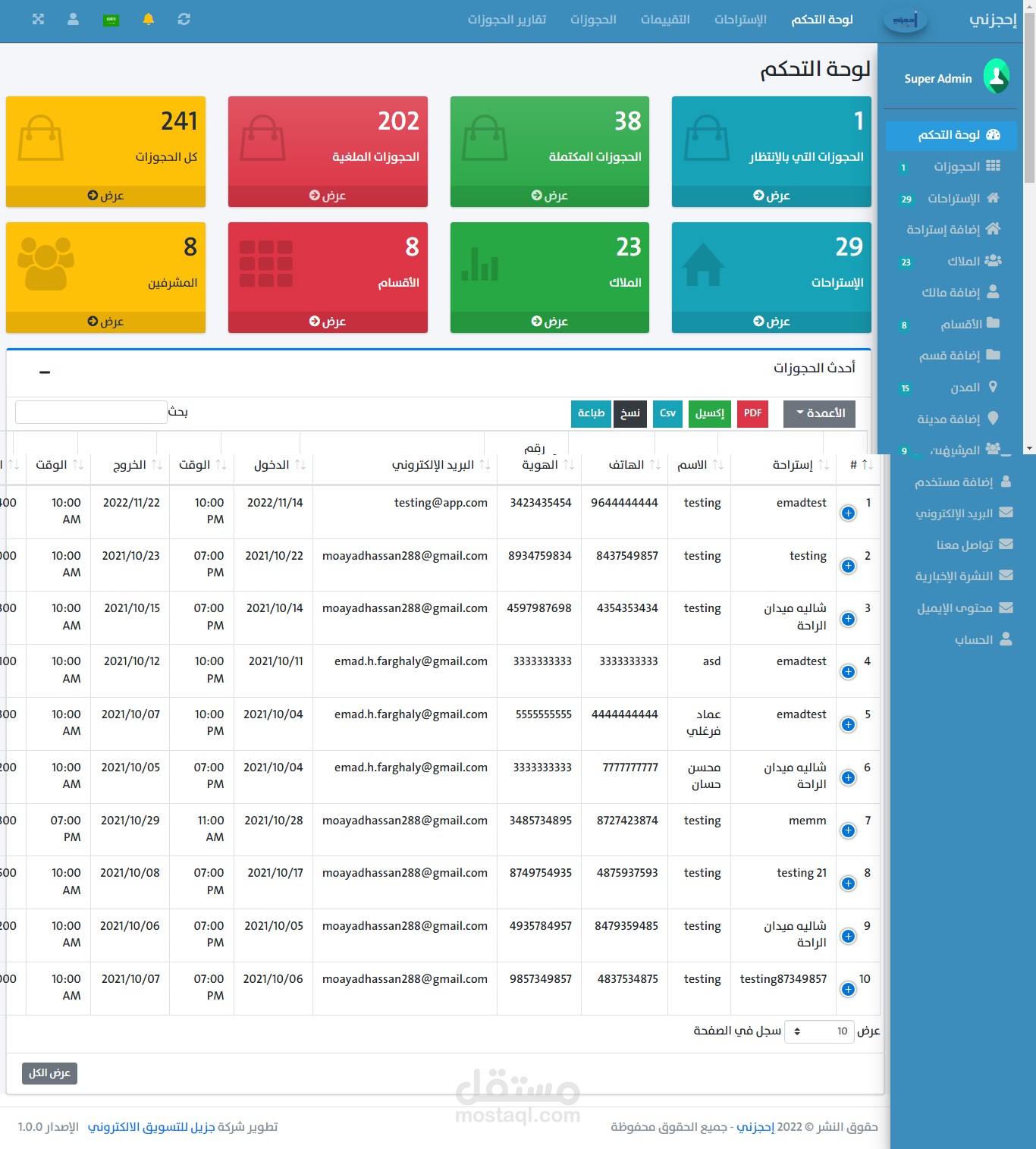1036x1149 pixels.
Task: Open the الأعمدة columns dropdown
Action: click(x=819, y=413)
